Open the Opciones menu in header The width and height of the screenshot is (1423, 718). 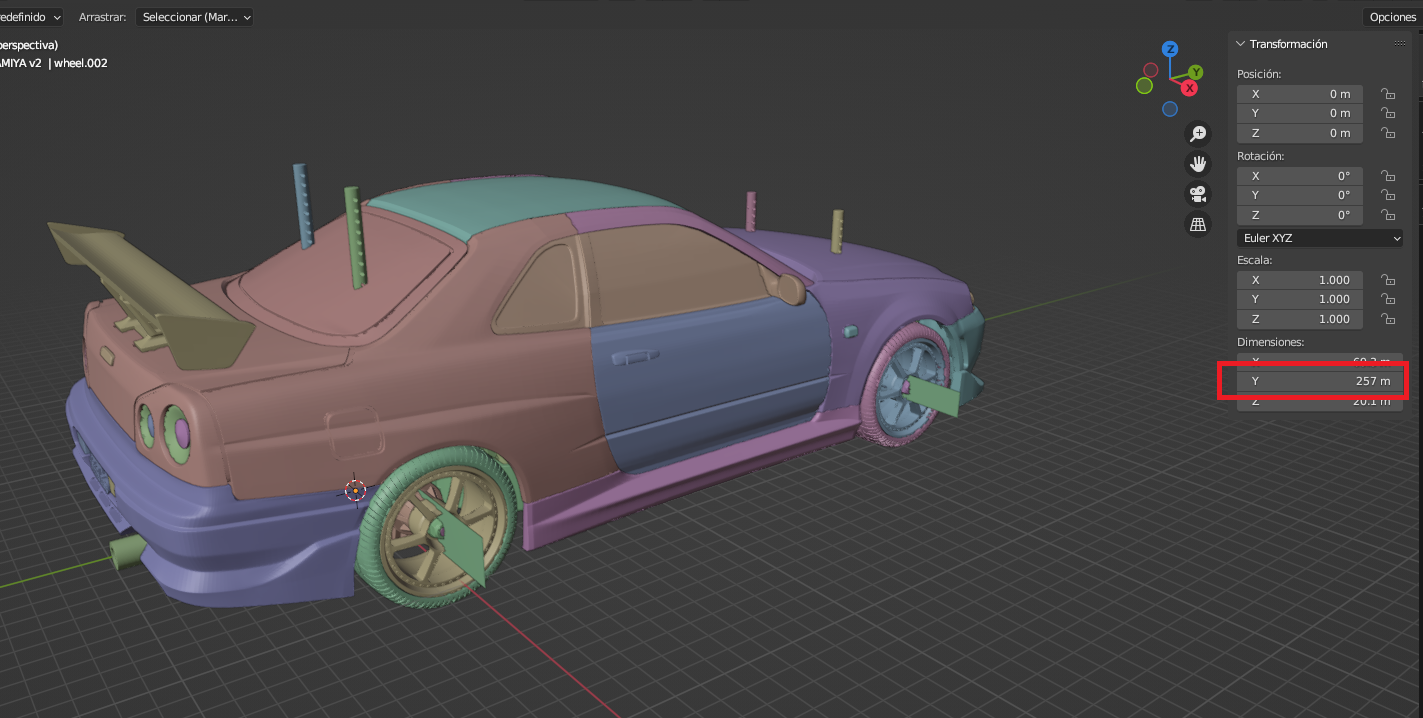[1392, 17]
